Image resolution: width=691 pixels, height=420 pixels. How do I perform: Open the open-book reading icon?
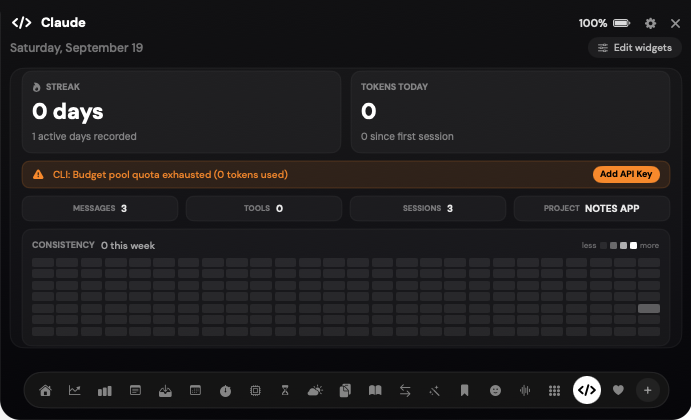pyautogui.click(x=375, y=390)
